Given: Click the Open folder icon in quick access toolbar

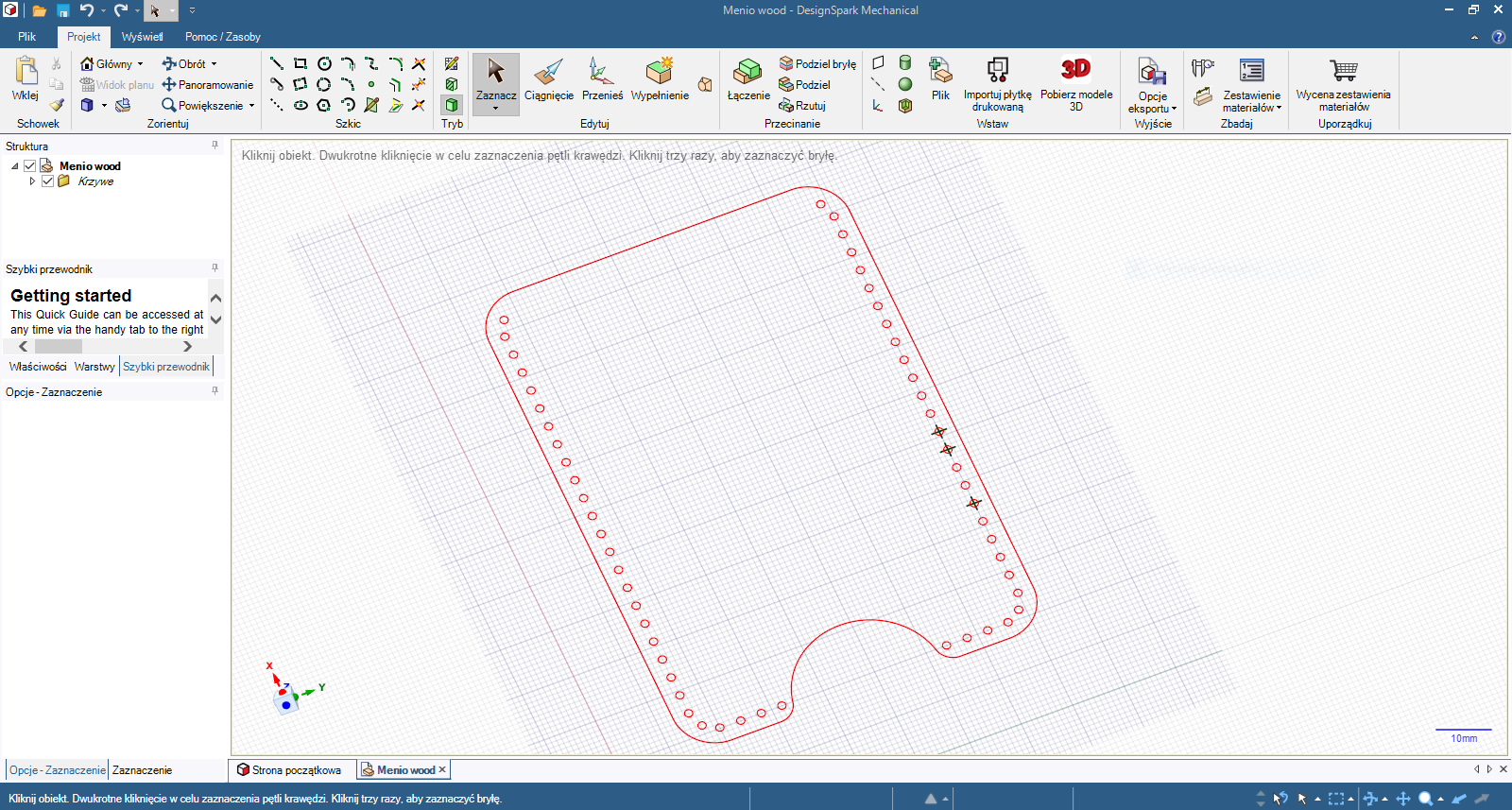Looking at the screenshot, I should point(40,10).
